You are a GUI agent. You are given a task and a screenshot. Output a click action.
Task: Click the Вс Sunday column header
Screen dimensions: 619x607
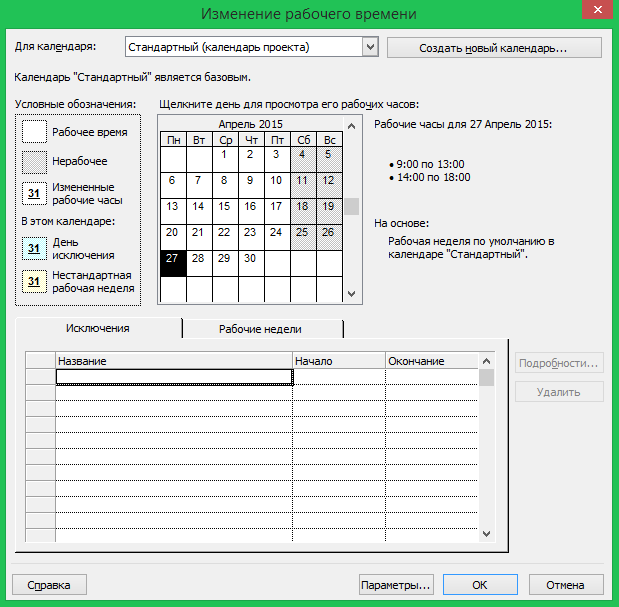point(329,140)
